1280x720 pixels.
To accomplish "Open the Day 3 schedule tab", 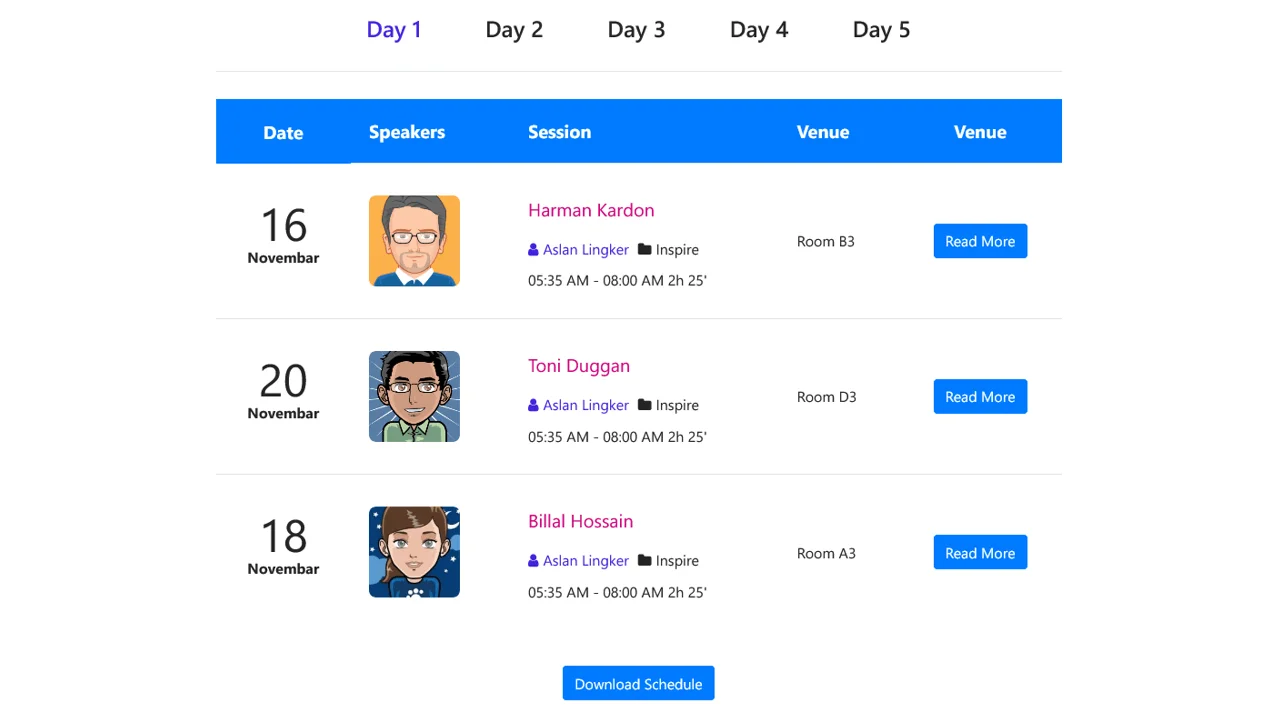I will (x=636, y=30).
